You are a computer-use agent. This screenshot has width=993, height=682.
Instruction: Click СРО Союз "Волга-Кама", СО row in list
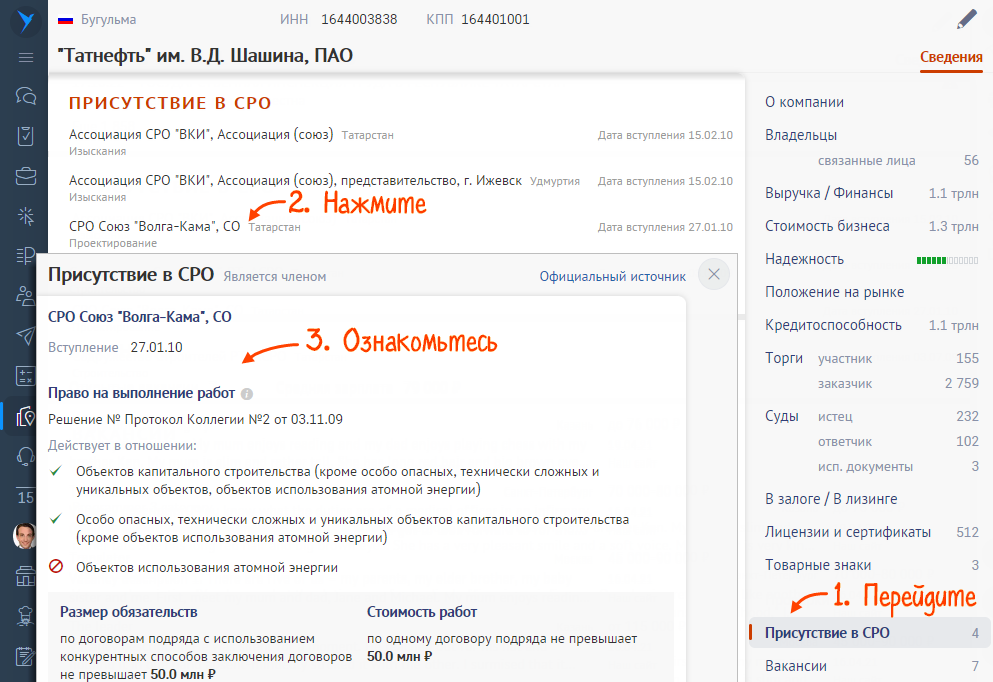click(155, 227)
